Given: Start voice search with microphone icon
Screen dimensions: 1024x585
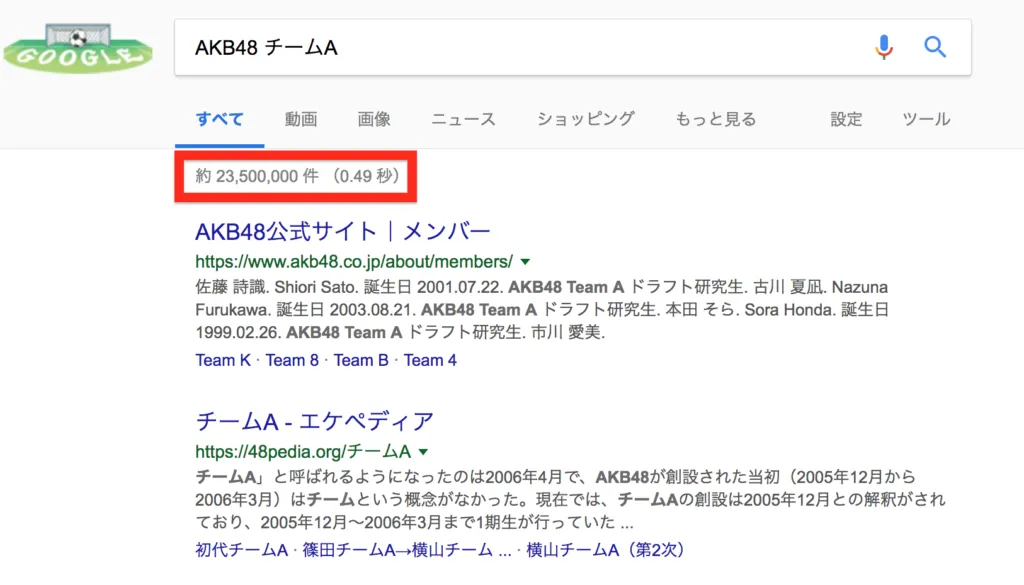Looking at the screenshot, I should (884, 47).
